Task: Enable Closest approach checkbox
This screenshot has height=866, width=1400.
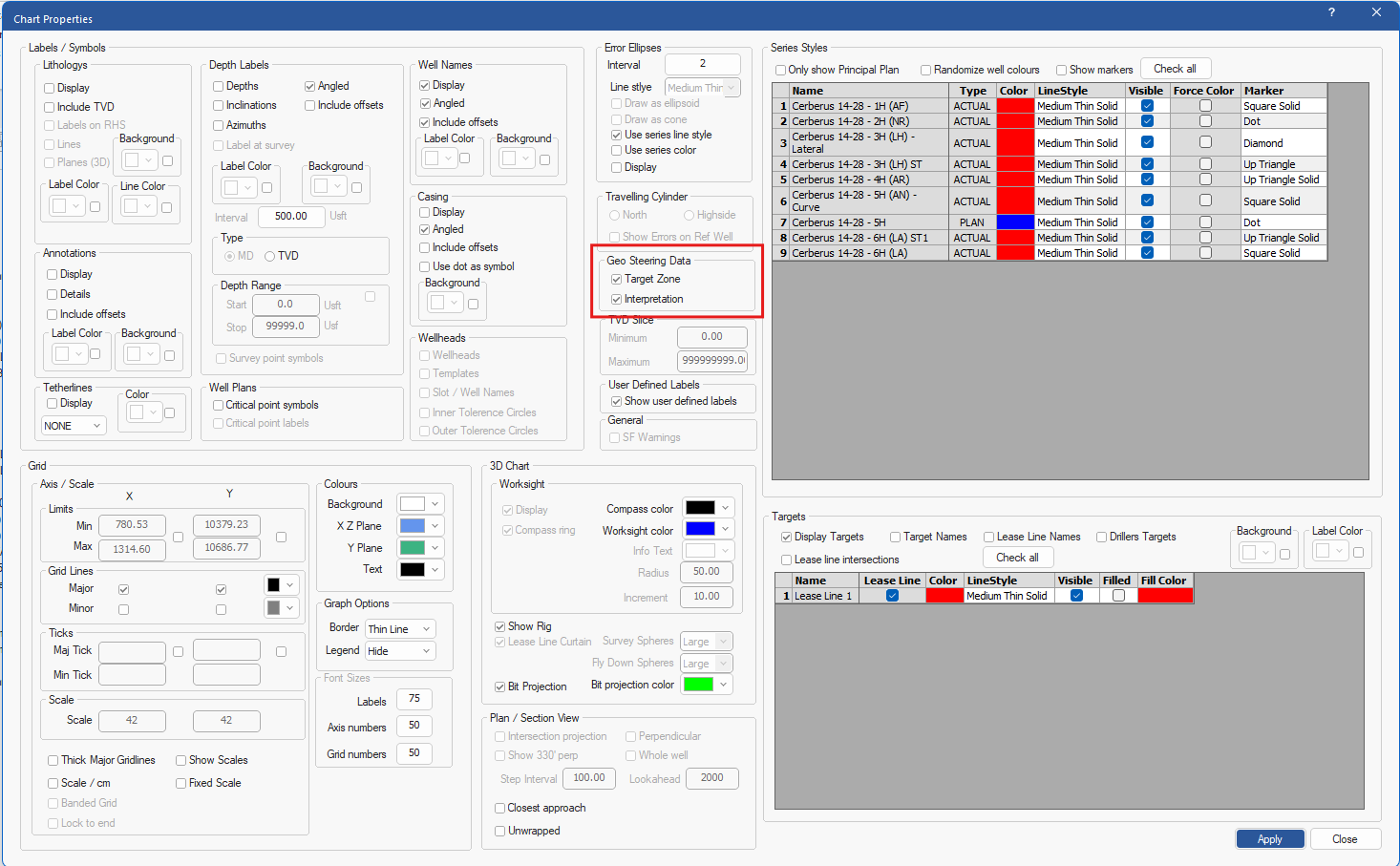Action: 500,809
